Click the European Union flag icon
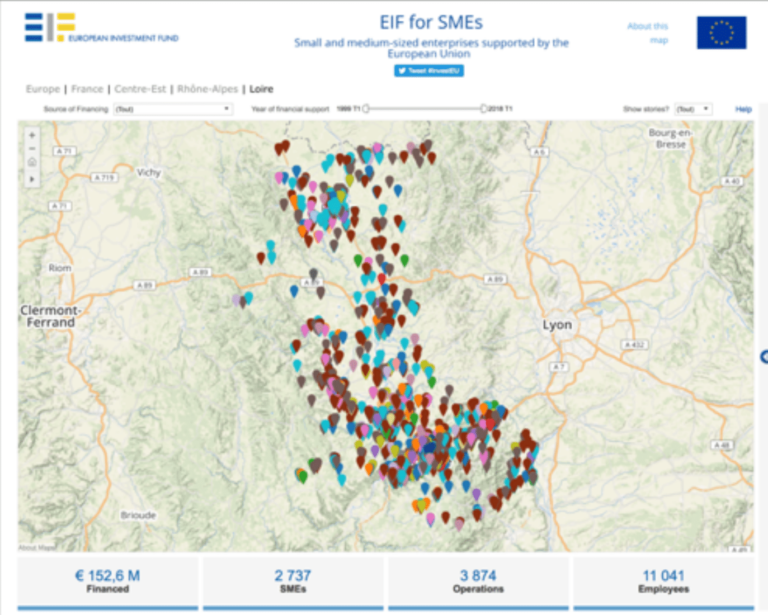The image size is (768, 615). pyautogui.click(x=721, y=33)
